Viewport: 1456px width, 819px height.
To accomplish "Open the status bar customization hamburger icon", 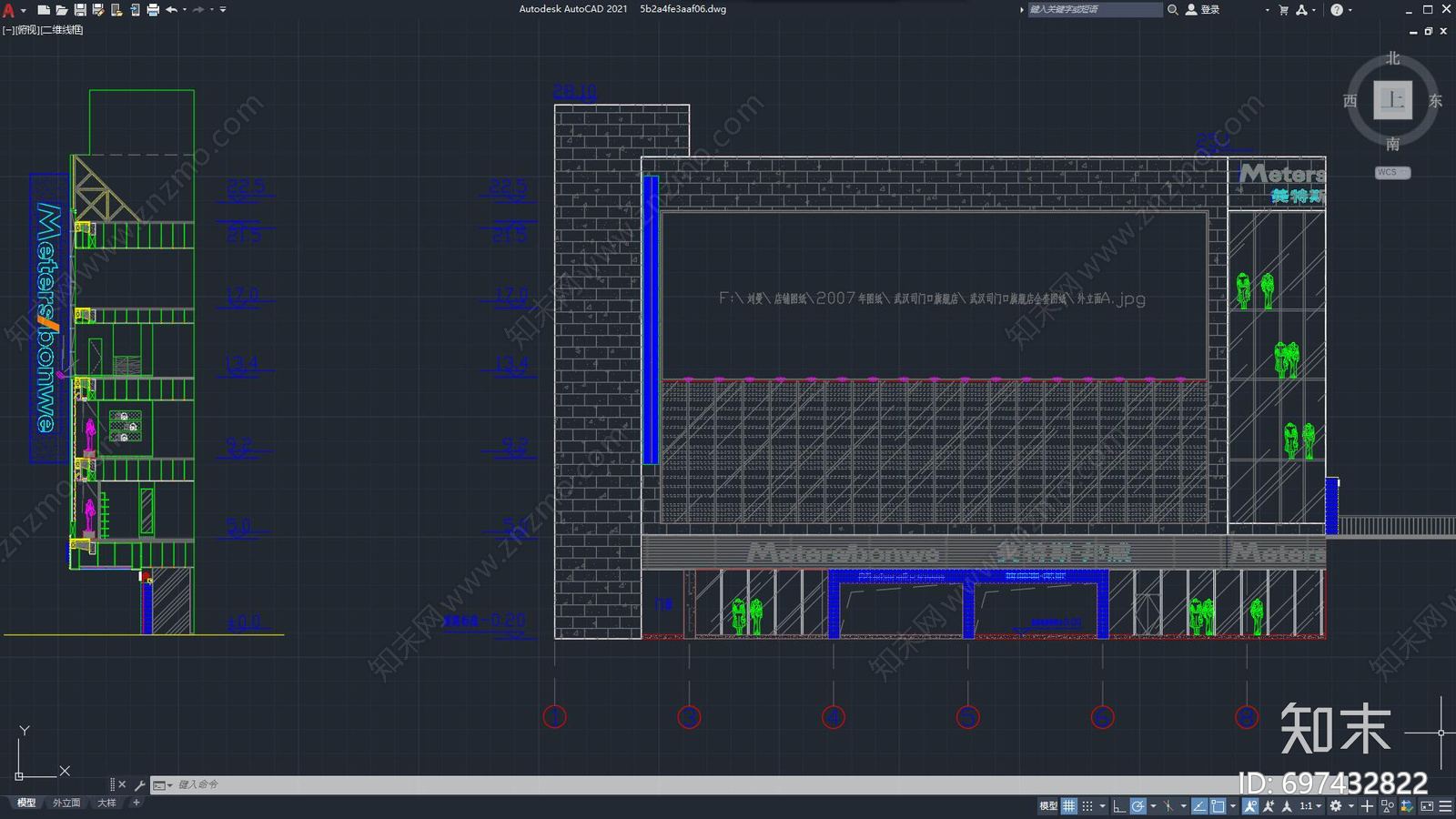I will pyautogui.click(x=1445, y=805).
